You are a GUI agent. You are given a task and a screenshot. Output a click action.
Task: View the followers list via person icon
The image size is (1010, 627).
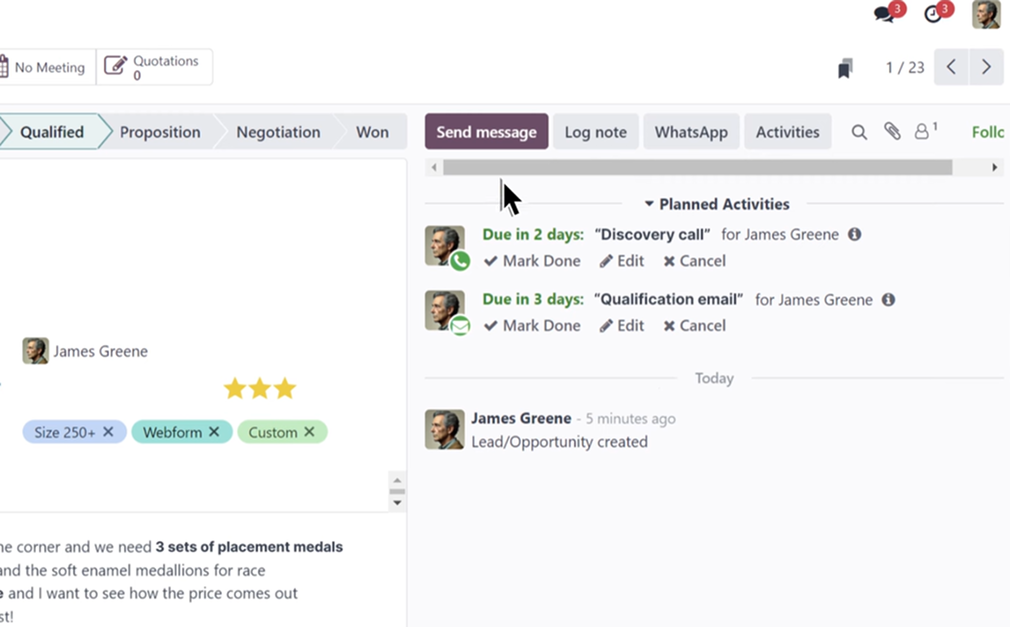(x=922, y=131)
